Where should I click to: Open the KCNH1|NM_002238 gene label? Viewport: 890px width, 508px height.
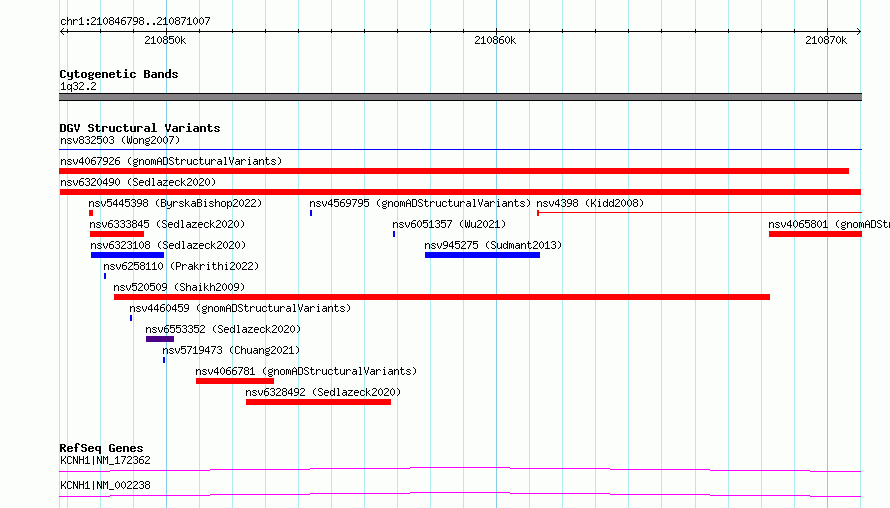point(105,485)
